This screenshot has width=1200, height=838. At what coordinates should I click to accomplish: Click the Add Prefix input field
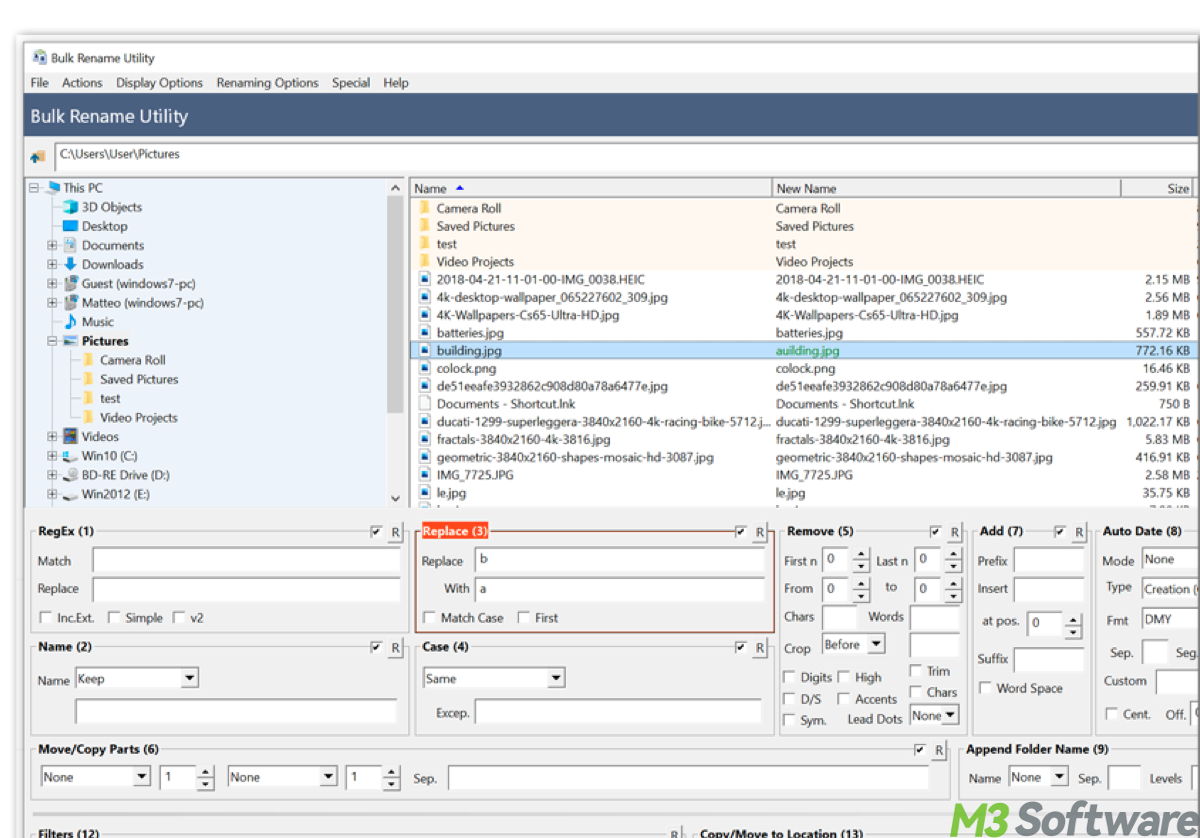[x=1049, y=561]
